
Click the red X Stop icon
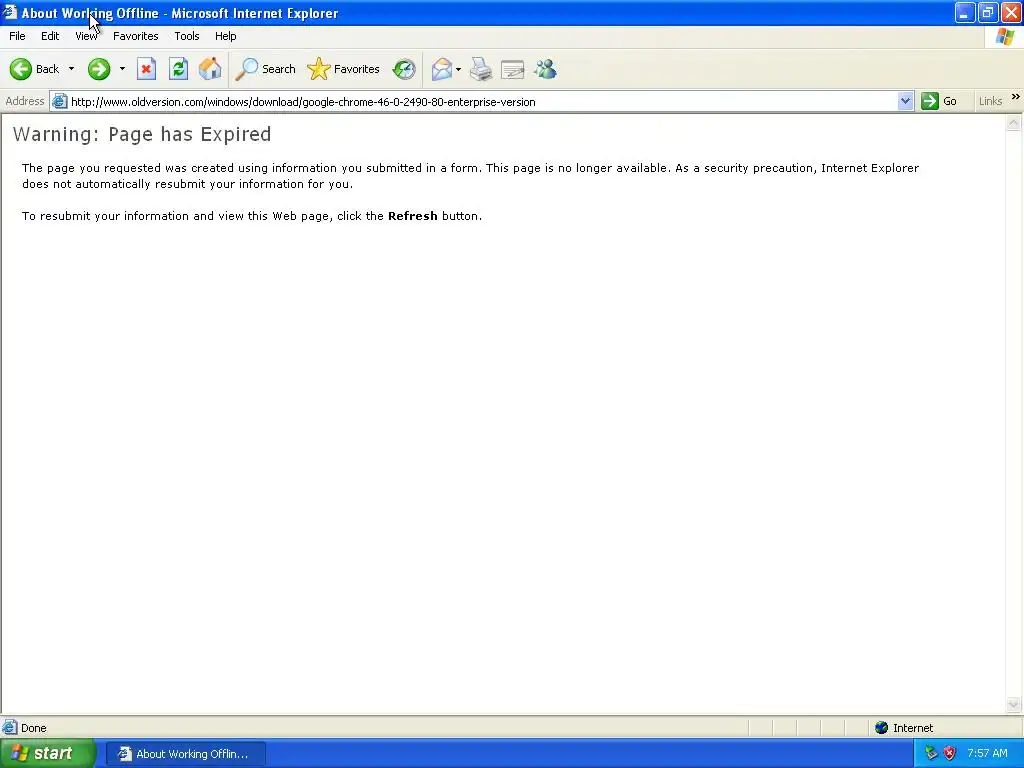(x=146, y=69)
